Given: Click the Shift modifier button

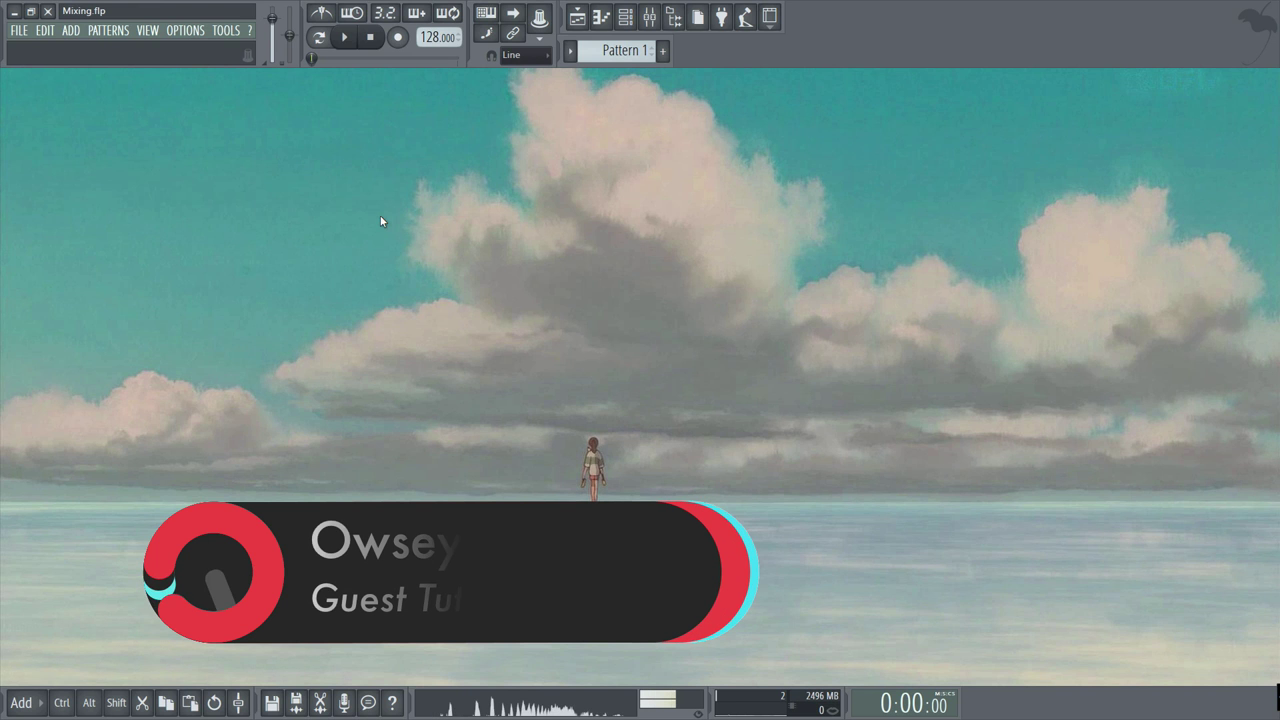Looking at the screenshot, I should 116,703.
